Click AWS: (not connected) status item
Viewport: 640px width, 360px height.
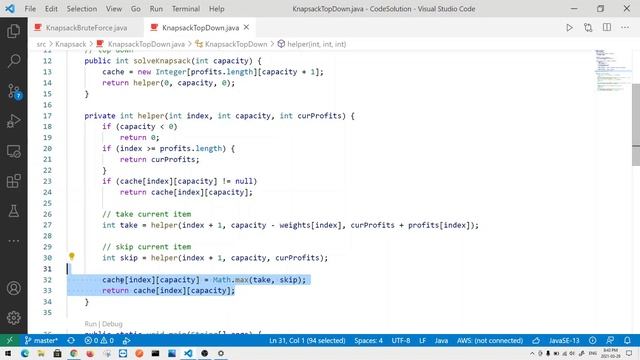(x=490, y=340)
